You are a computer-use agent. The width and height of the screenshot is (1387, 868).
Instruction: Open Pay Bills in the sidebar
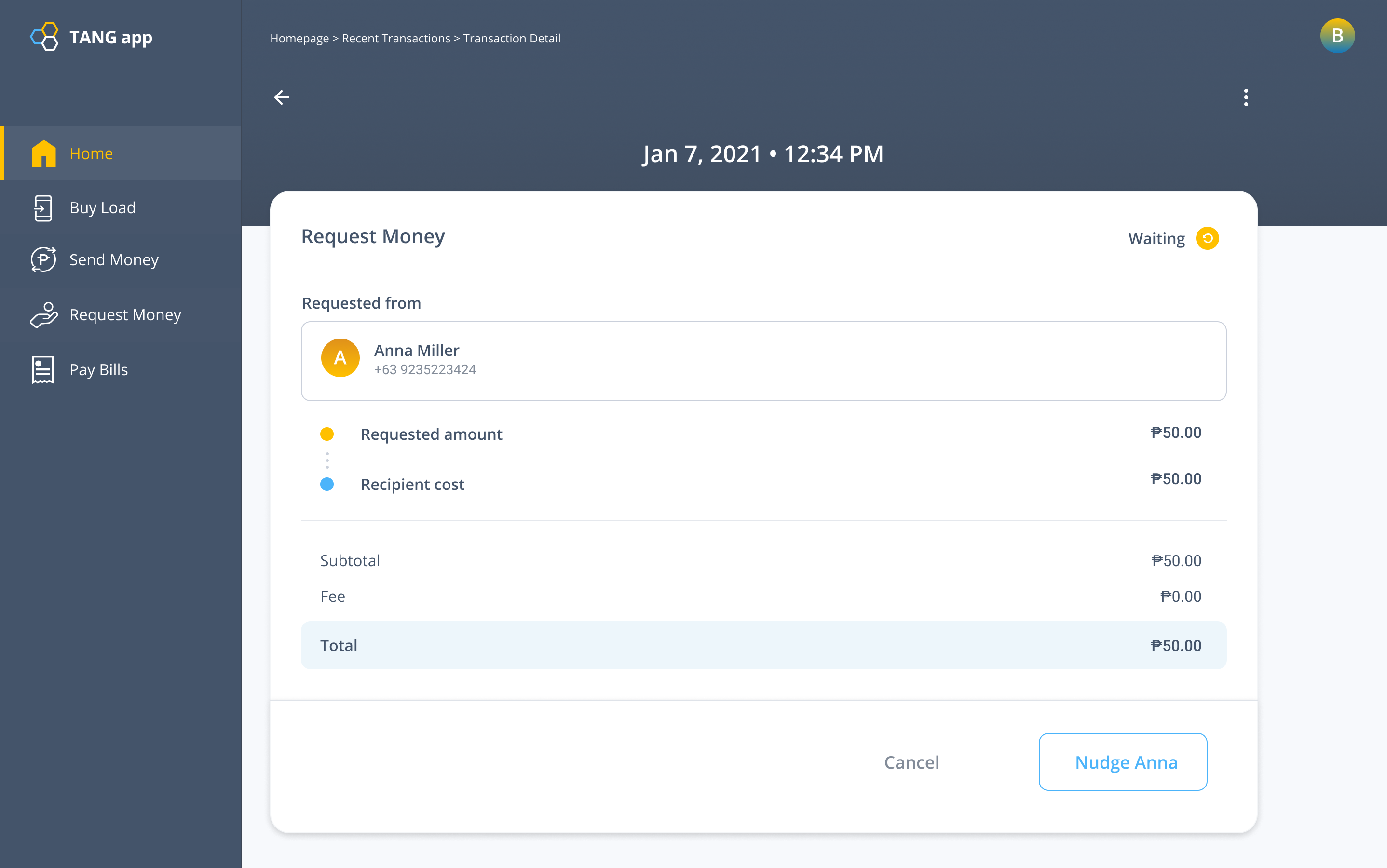[x=121, y=370]
